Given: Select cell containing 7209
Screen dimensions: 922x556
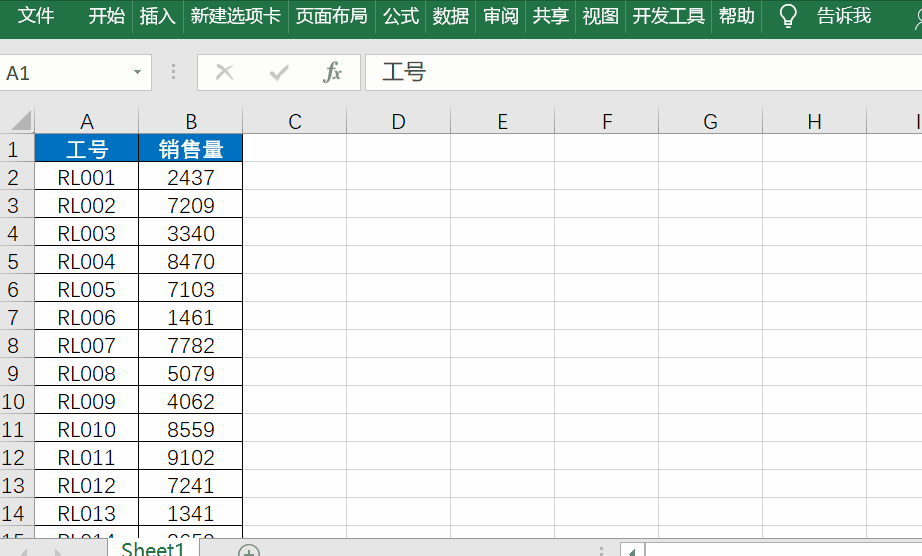Looking at the screenshot, I should point(191,206).
